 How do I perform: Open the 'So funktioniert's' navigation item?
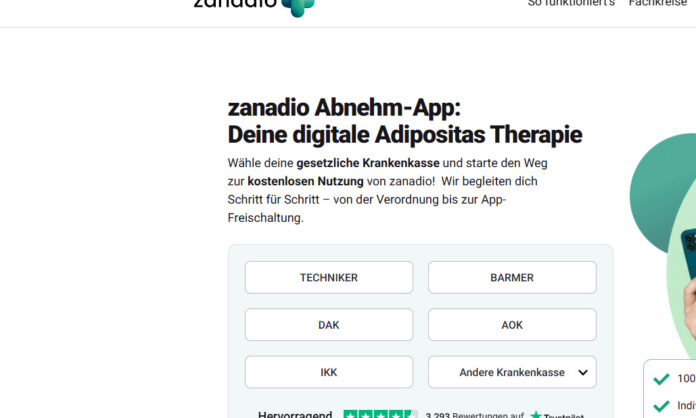coord(571,3)
